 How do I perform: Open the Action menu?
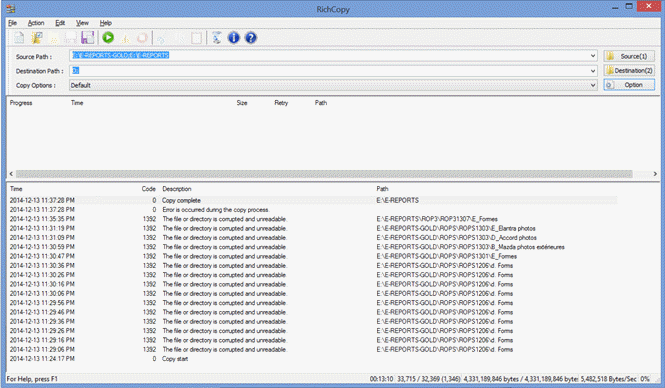36,23
